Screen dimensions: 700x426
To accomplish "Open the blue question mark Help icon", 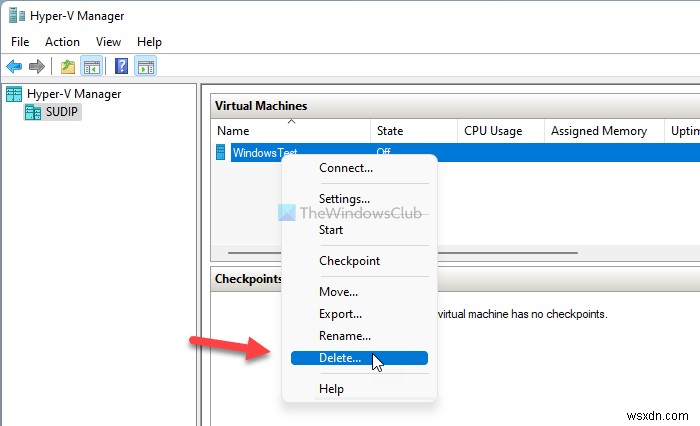I will [x=121, y=67].
